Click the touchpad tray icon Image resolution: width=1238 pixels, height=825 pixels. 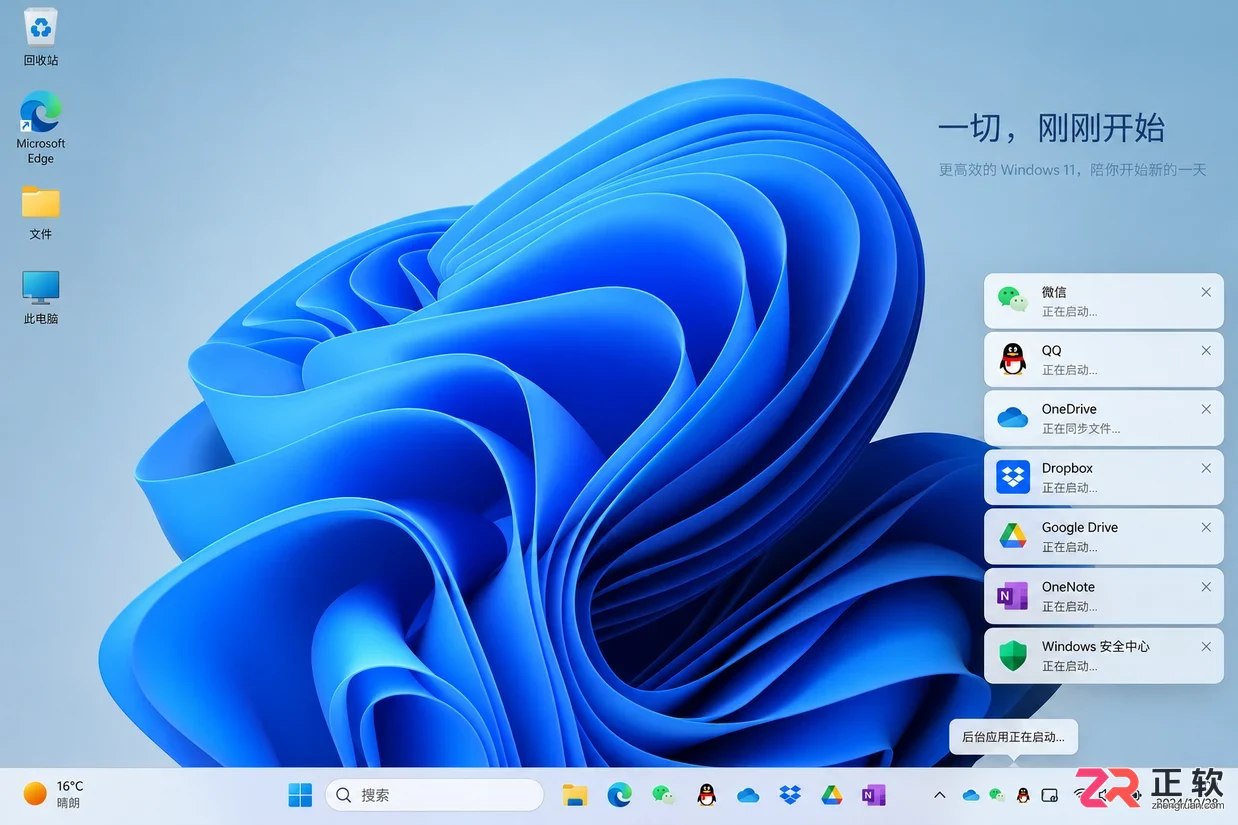1050,795
